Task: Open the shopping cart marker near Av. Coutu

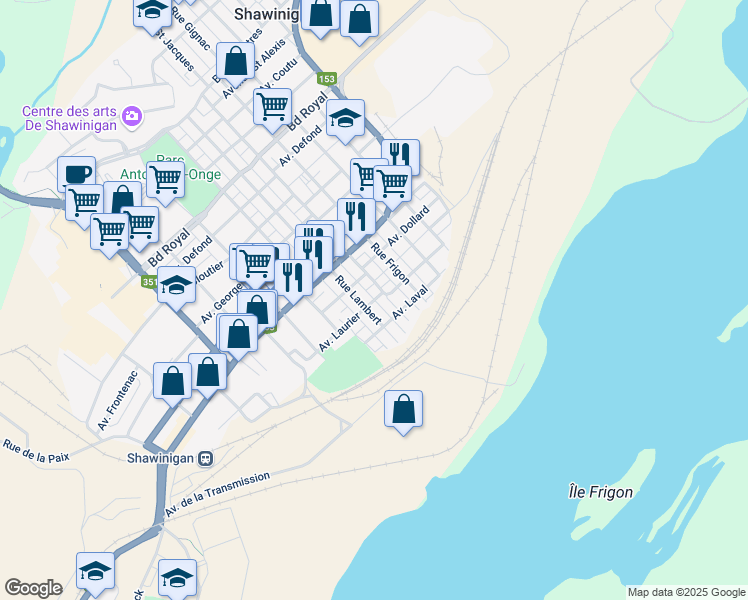Action: 272,109
